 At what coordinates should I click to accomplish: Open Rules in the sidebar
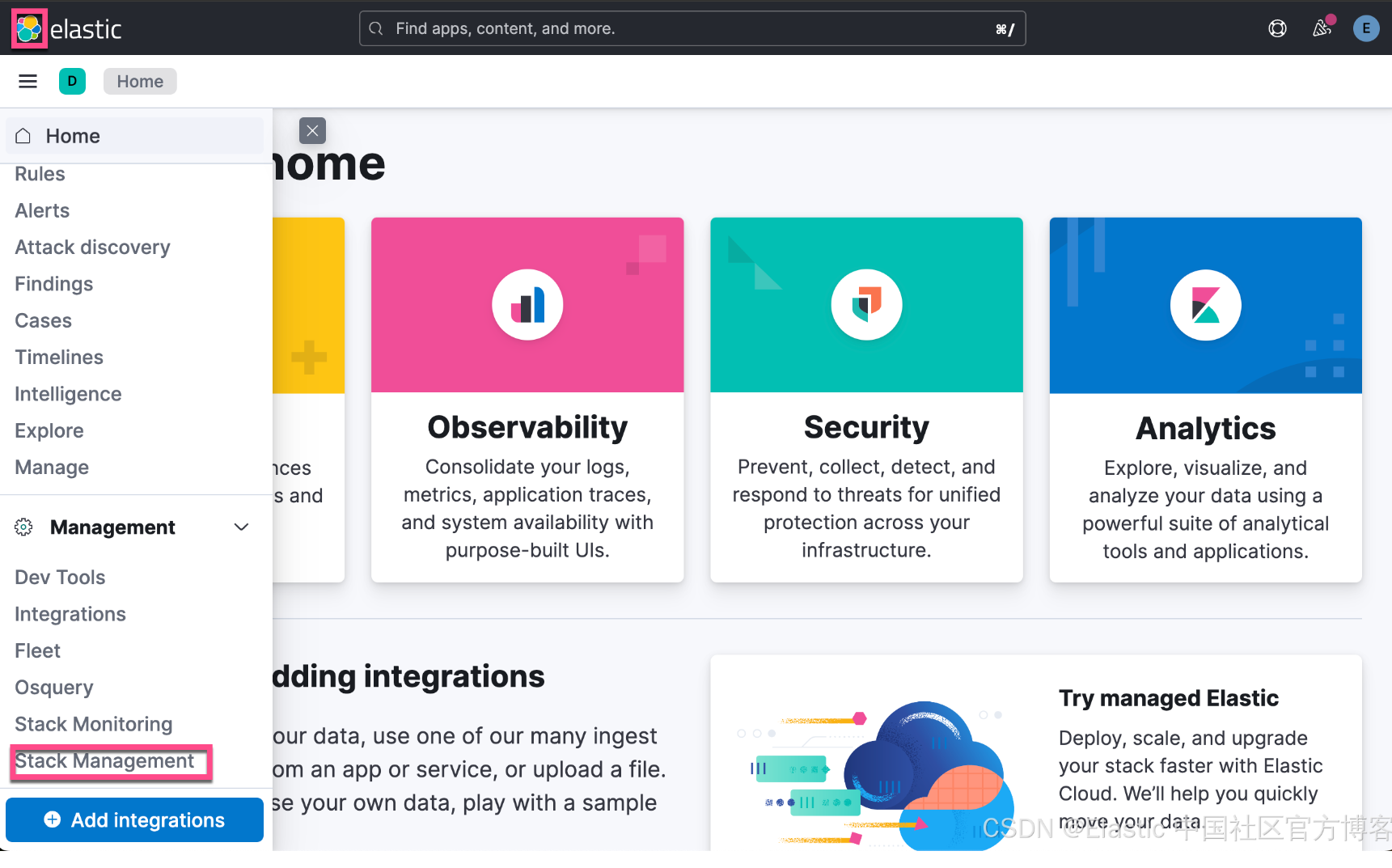40,174
